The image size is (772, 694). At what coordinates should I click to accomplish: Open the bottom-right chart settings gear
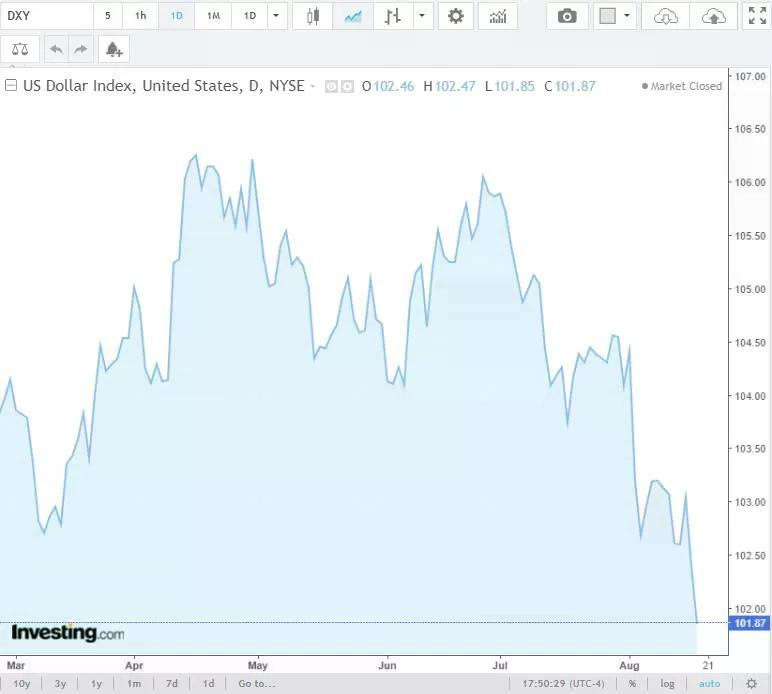click(x=751, y=684)
